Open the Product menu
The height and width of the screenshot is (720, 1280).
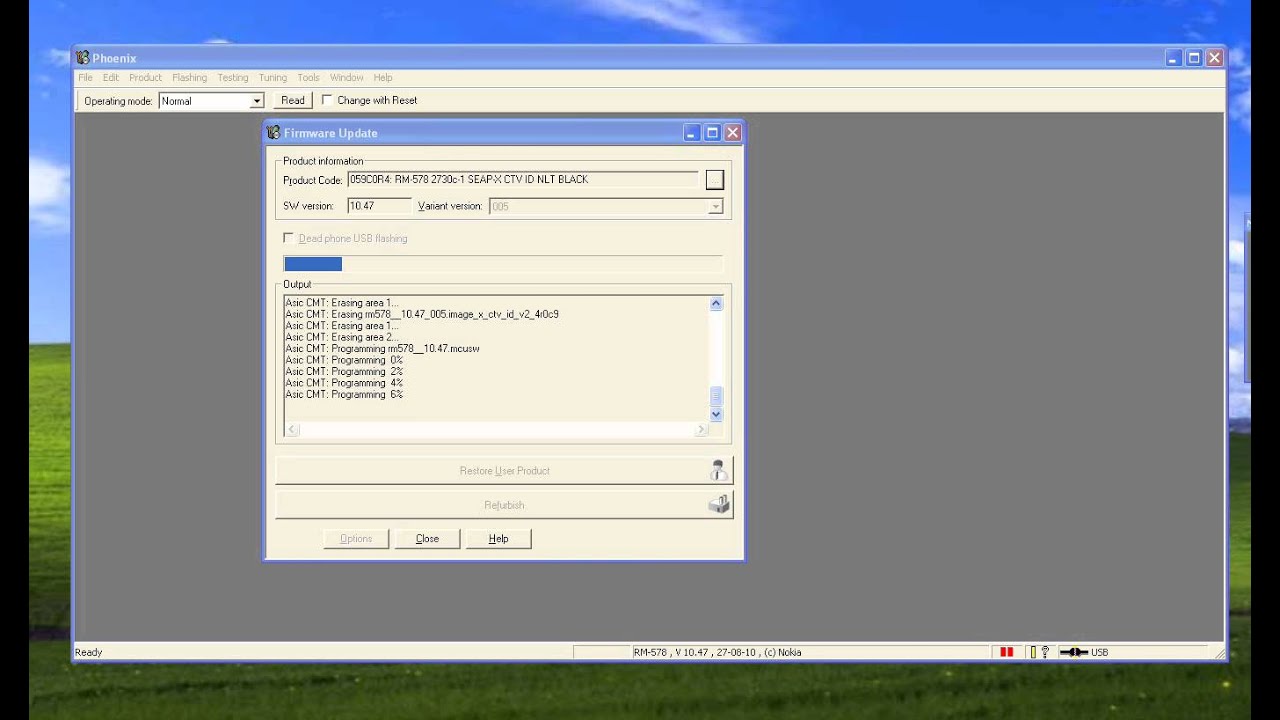[145, 77]
